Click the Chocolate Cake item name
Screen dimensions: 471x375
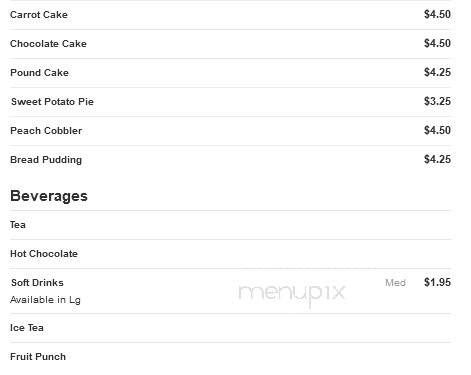pyautogui.click(x=48, y=44)
